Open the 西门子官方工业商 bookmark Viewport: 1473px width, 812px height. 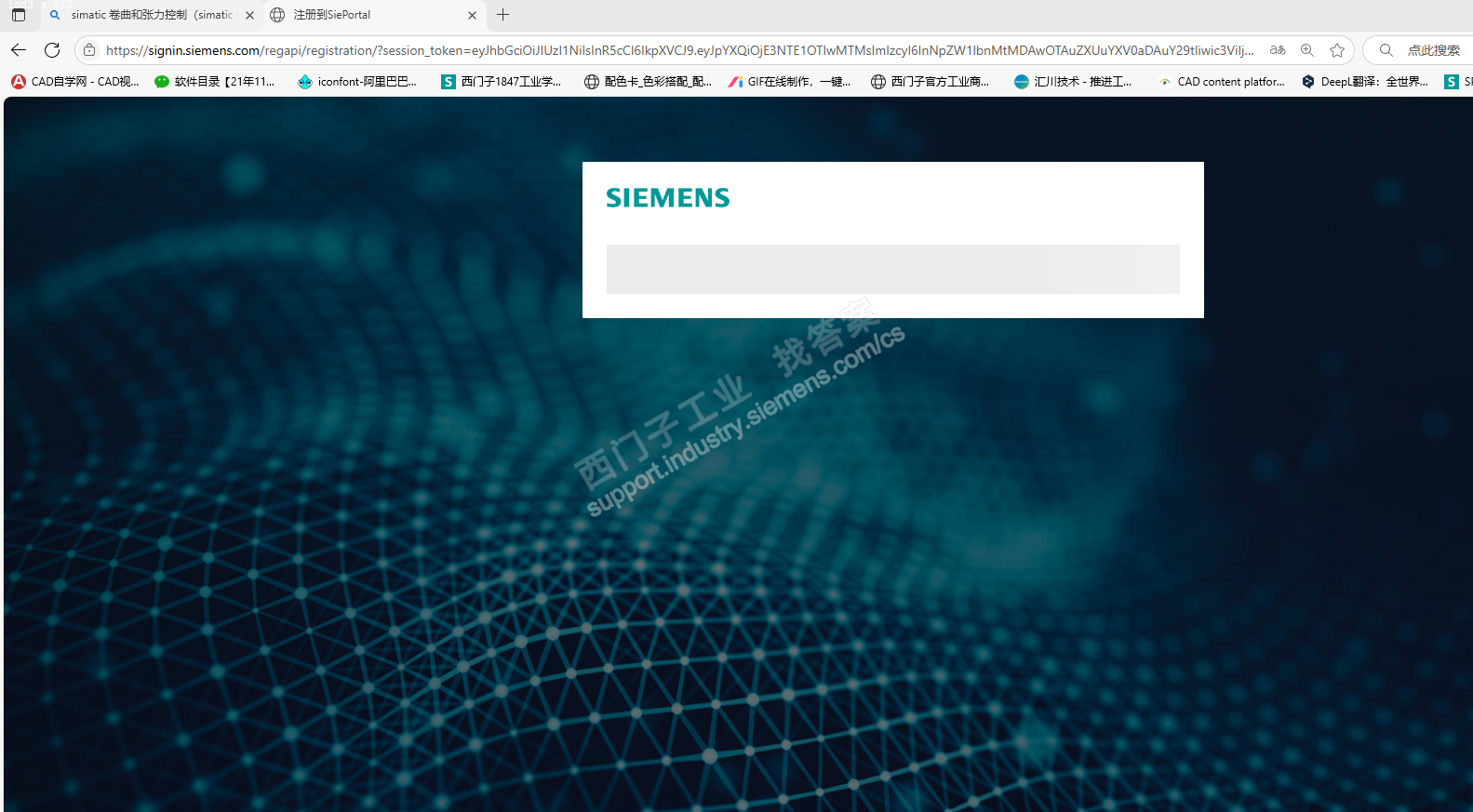coord(931,82)
